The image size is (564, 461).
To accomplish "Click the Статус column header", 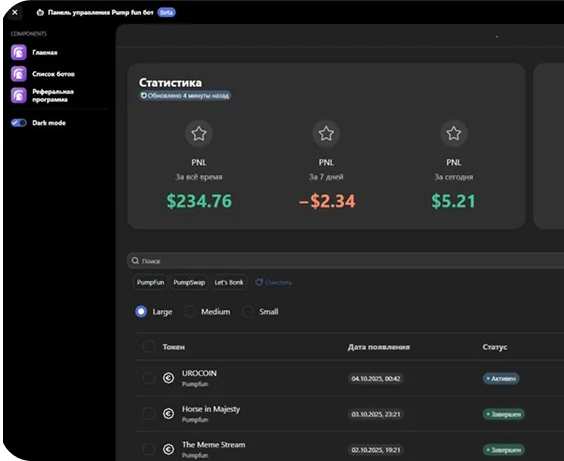I will click(x=495, y=347).
